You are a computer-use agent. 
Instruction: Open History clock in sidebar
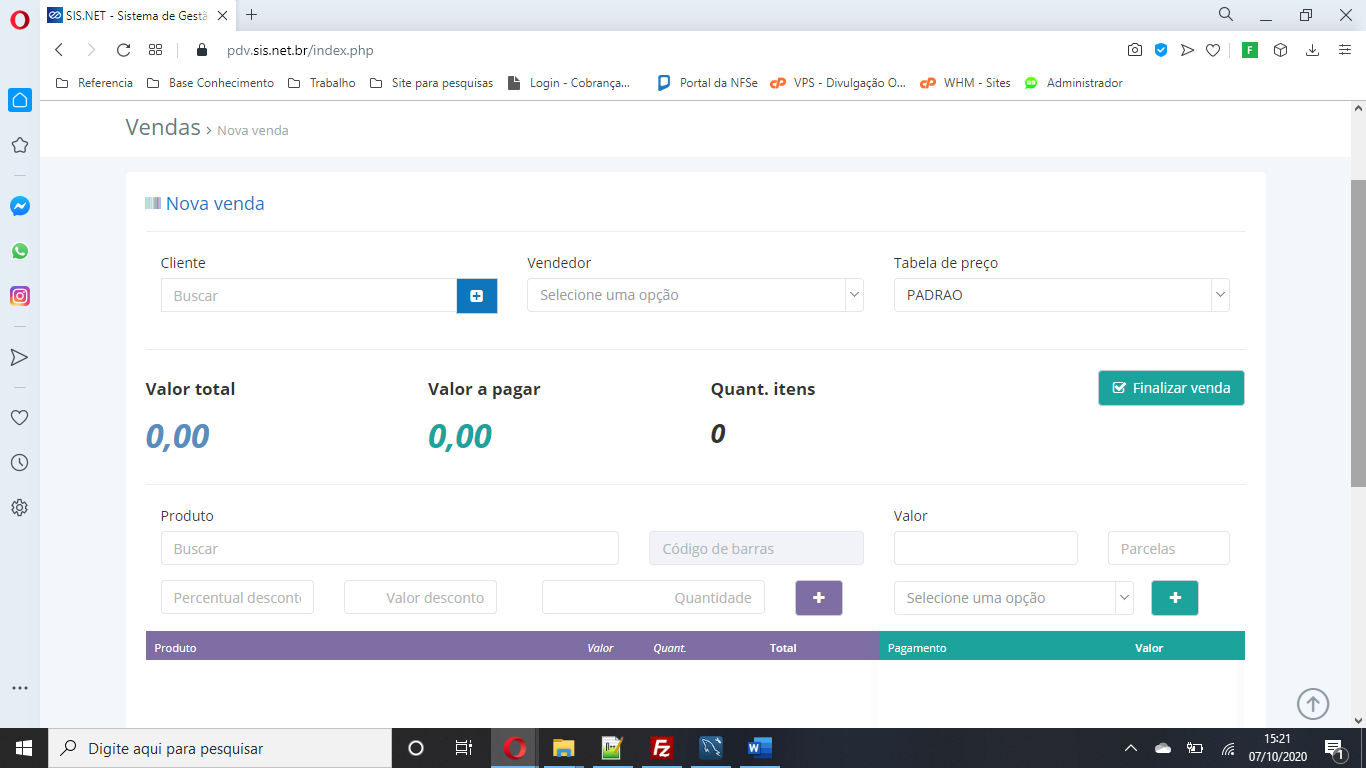click(19, 462)
